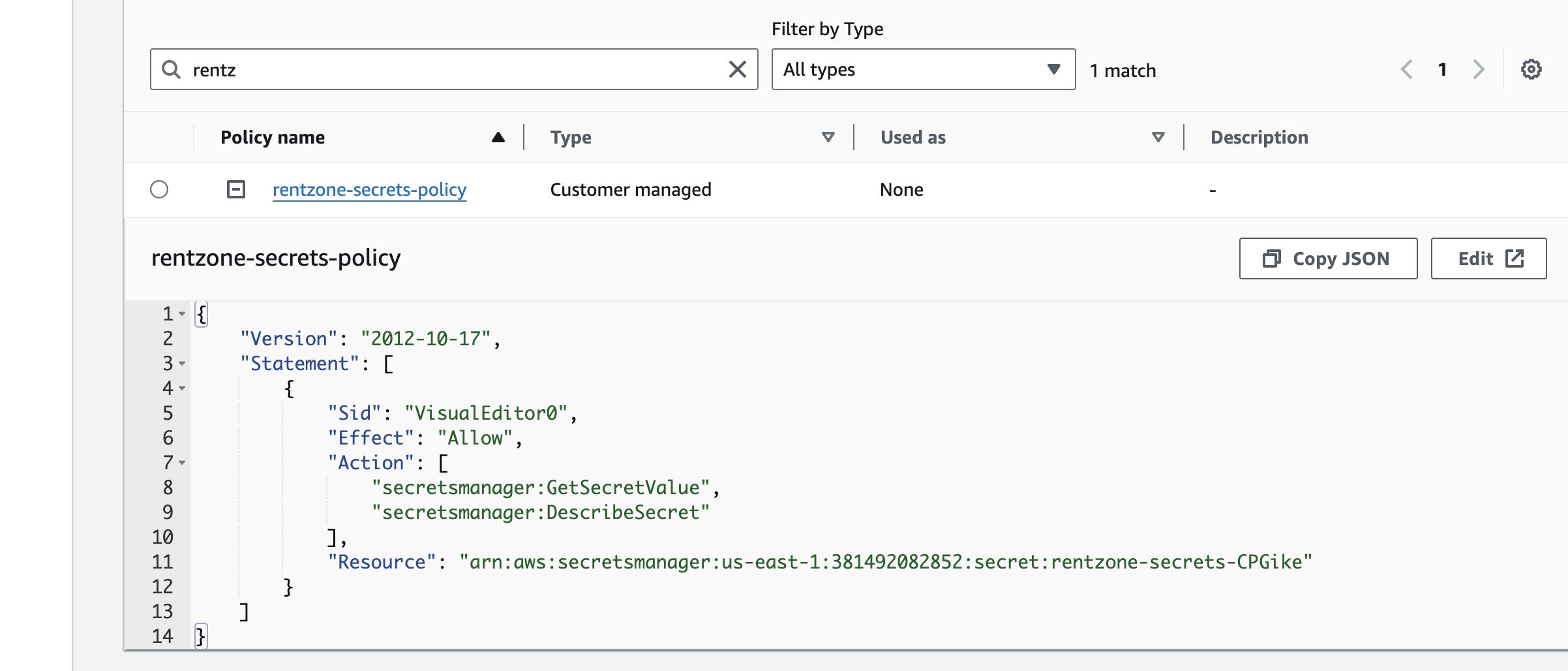Click the 'None' used-as cell
This screenshot has width=1568, height=671.
tap(901, 189)
